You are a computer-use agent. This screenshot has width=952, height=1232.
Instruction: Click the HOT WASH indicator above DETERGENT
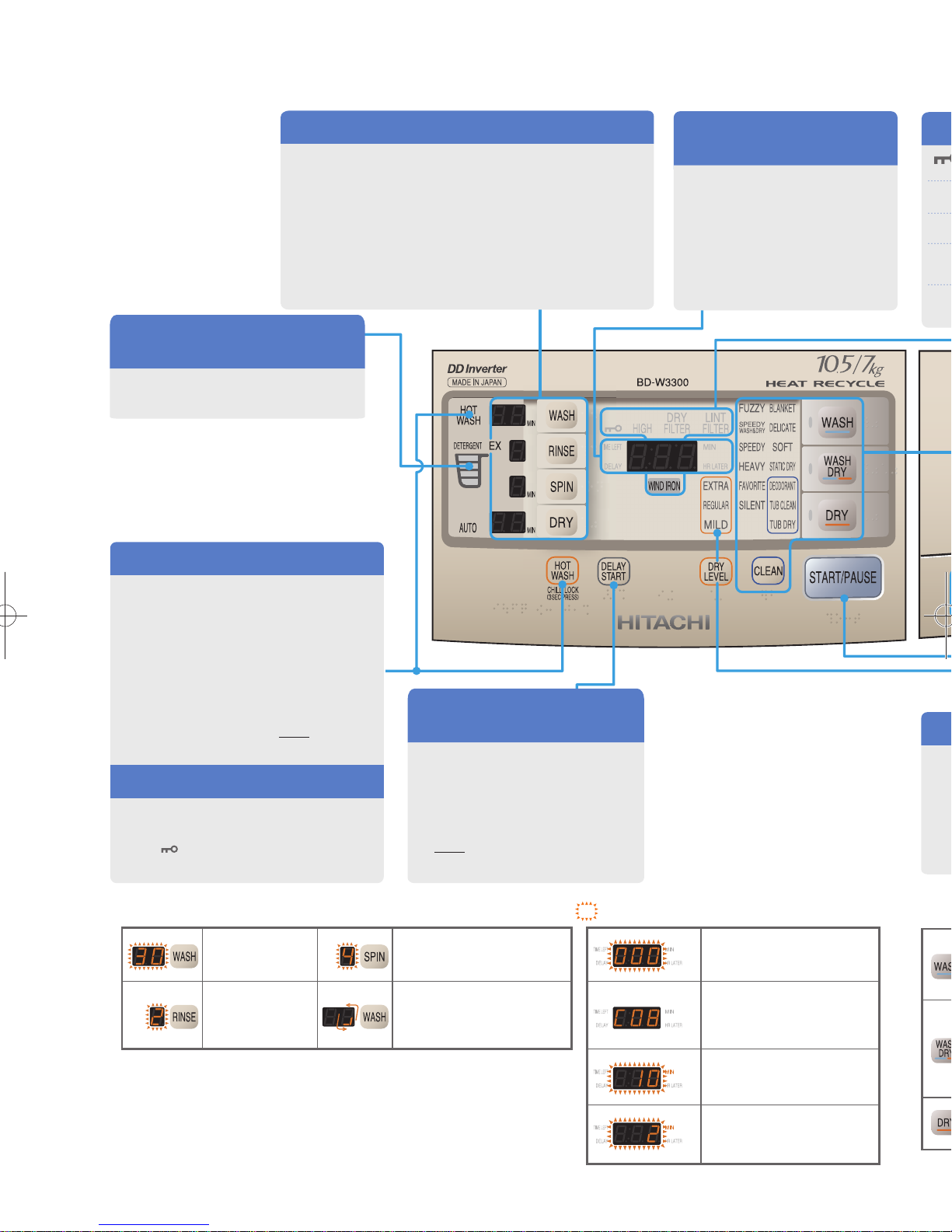469,415
